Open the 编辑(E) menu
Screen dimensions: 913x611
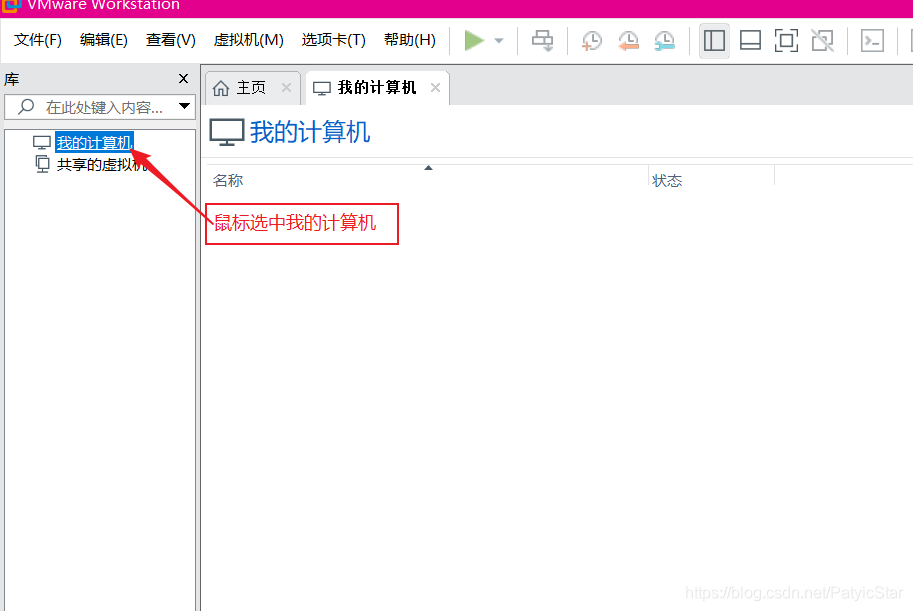104,40
